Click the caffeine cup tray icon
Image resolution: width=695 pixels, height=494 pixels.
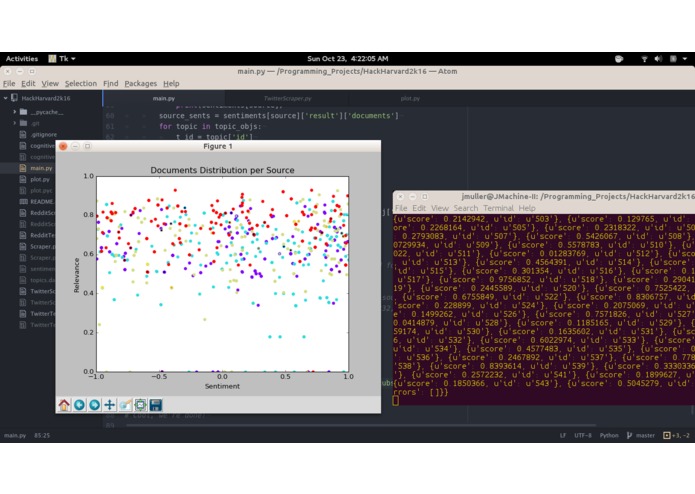(619, 58)
